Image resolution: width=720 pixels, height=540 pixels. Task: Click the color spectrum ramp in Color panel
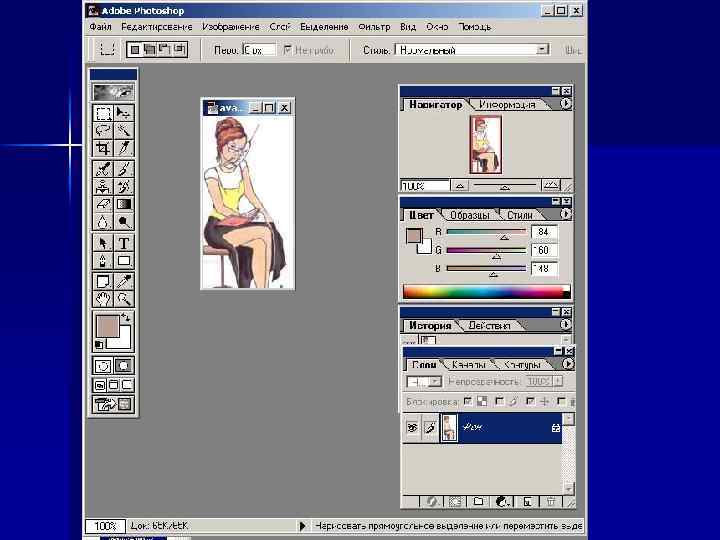tap(486, 292)
